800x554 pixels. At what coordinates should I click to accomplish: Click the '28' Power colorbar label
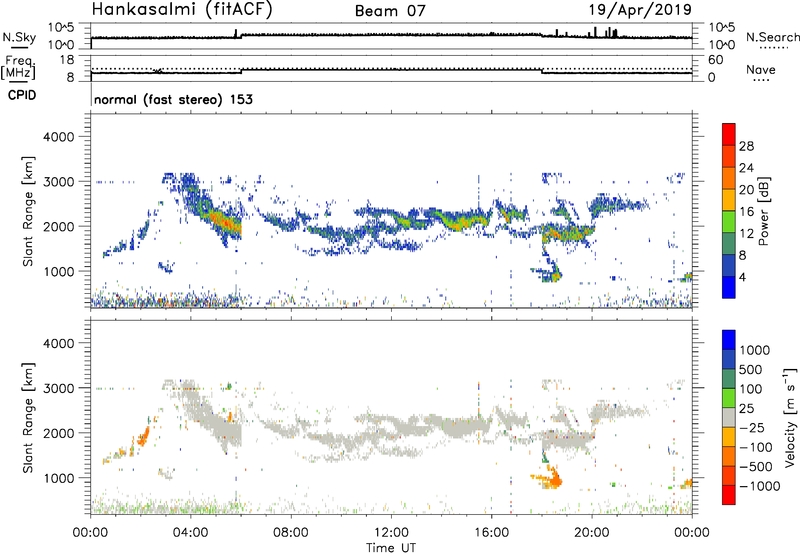pos(746,146)
